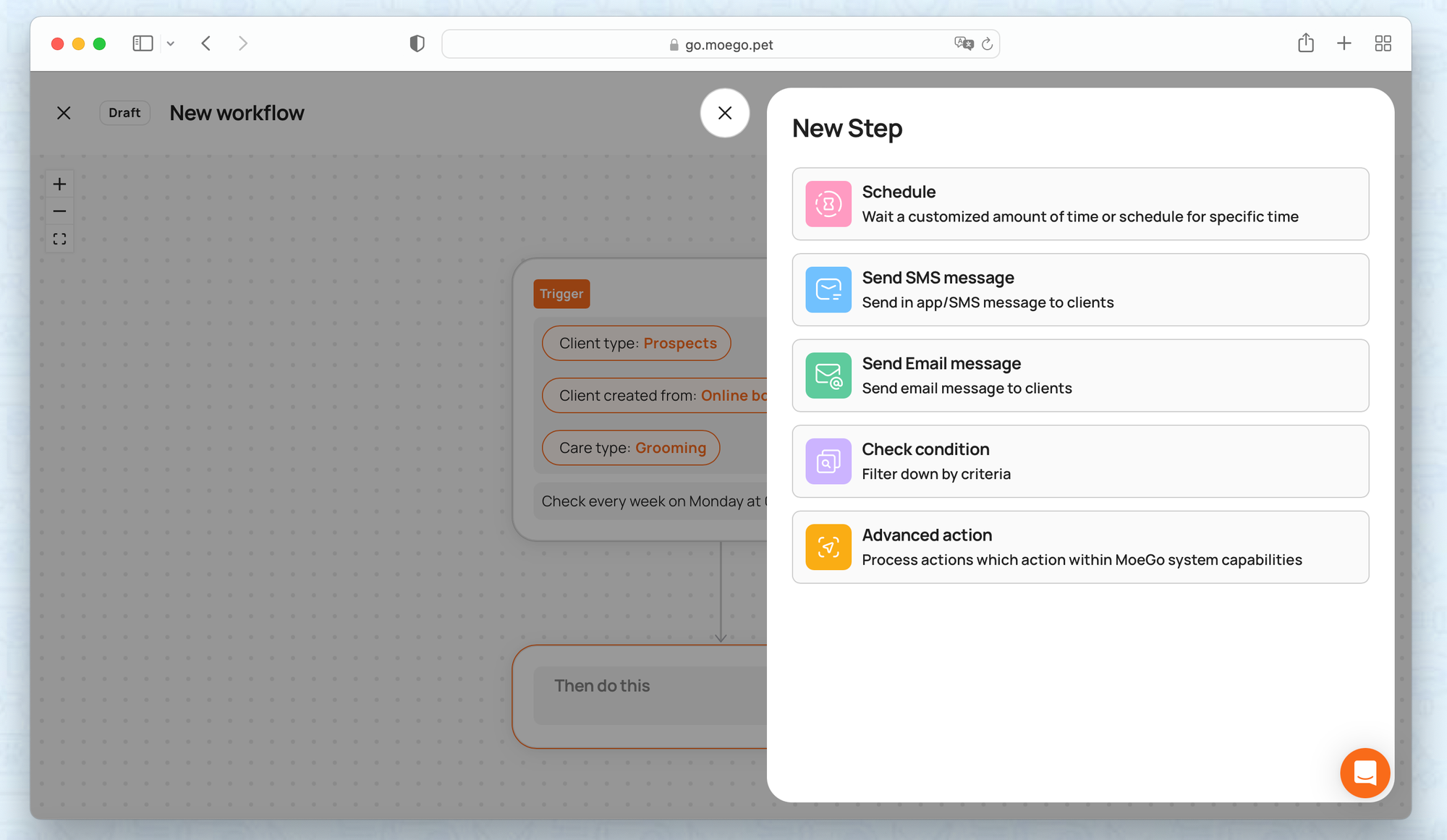Click the green Send Email message icon
Image resolution: width=1447 pixels, height=840 pixels.
click(828, 376)
